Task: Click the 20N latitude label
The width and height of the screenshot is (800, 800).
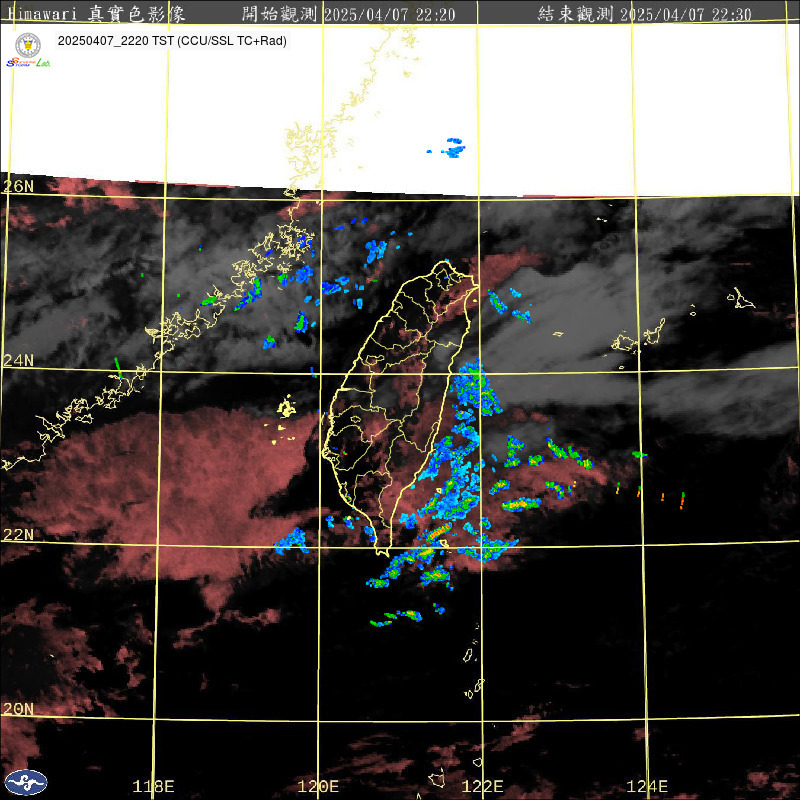Action: 19,709
